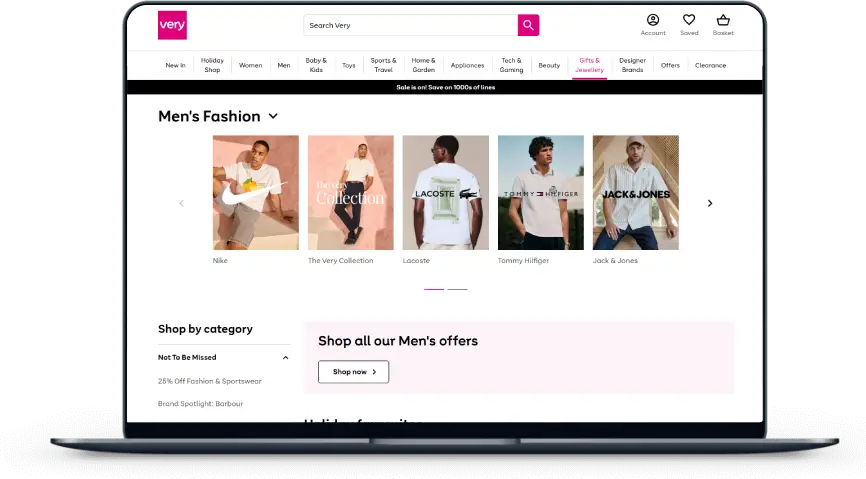Click The Very Collection caption link

pyautogui.click(x=341, y=261)
